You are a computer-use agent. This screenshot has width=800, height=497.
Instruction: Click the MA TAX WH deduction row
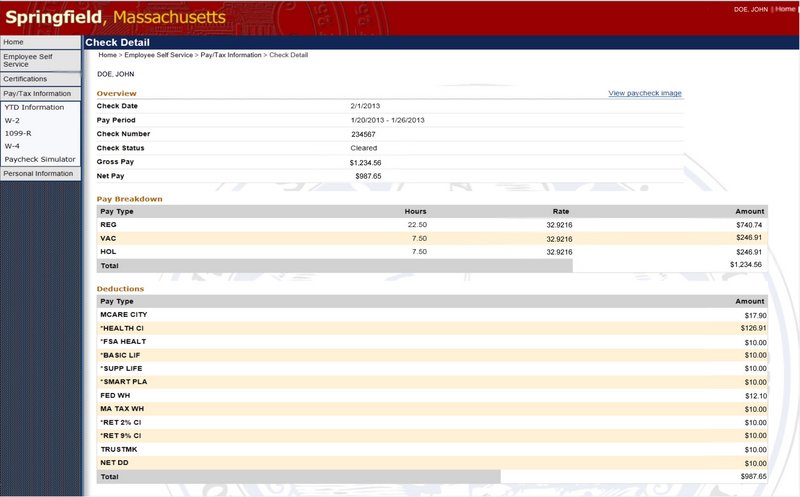[432, 409]
